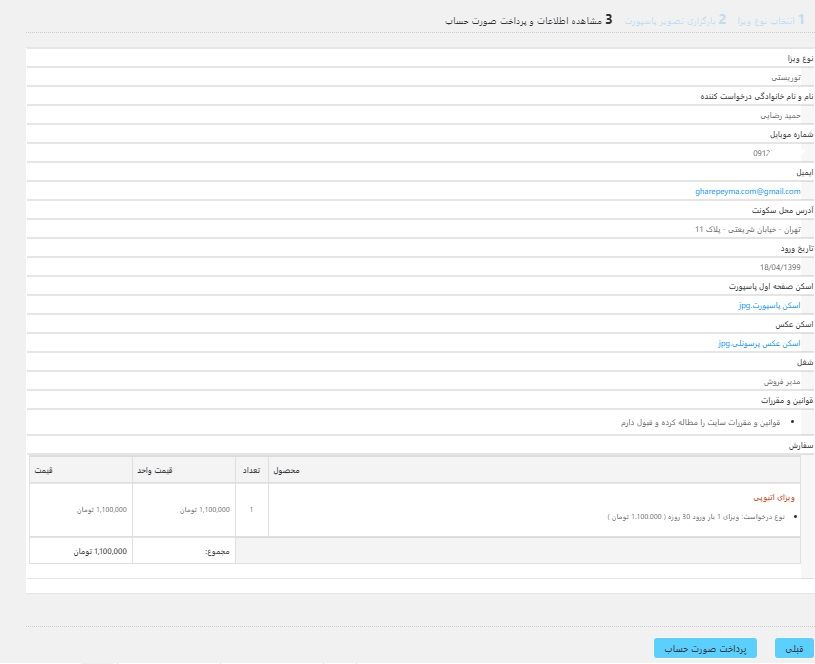Select the address تهران - خیابان شریعتی - پلاک 11
Viewport: 815px width, 664px height.
coord(748,229)
